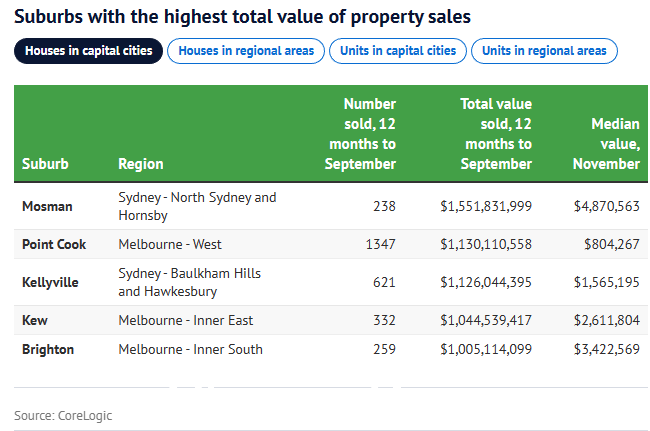Click the 621 number sold value

[384, 282]
